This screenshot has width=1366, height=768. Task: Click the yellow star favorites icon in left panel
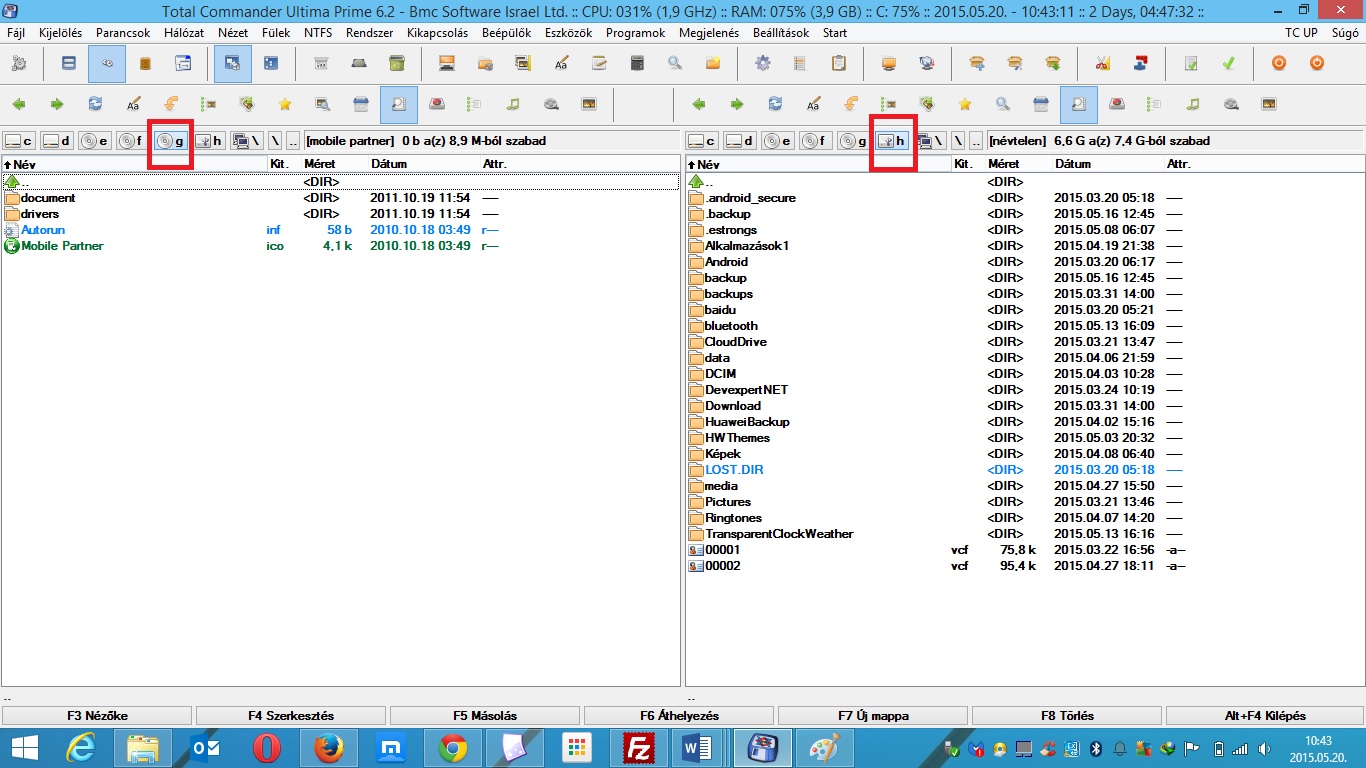285,104
